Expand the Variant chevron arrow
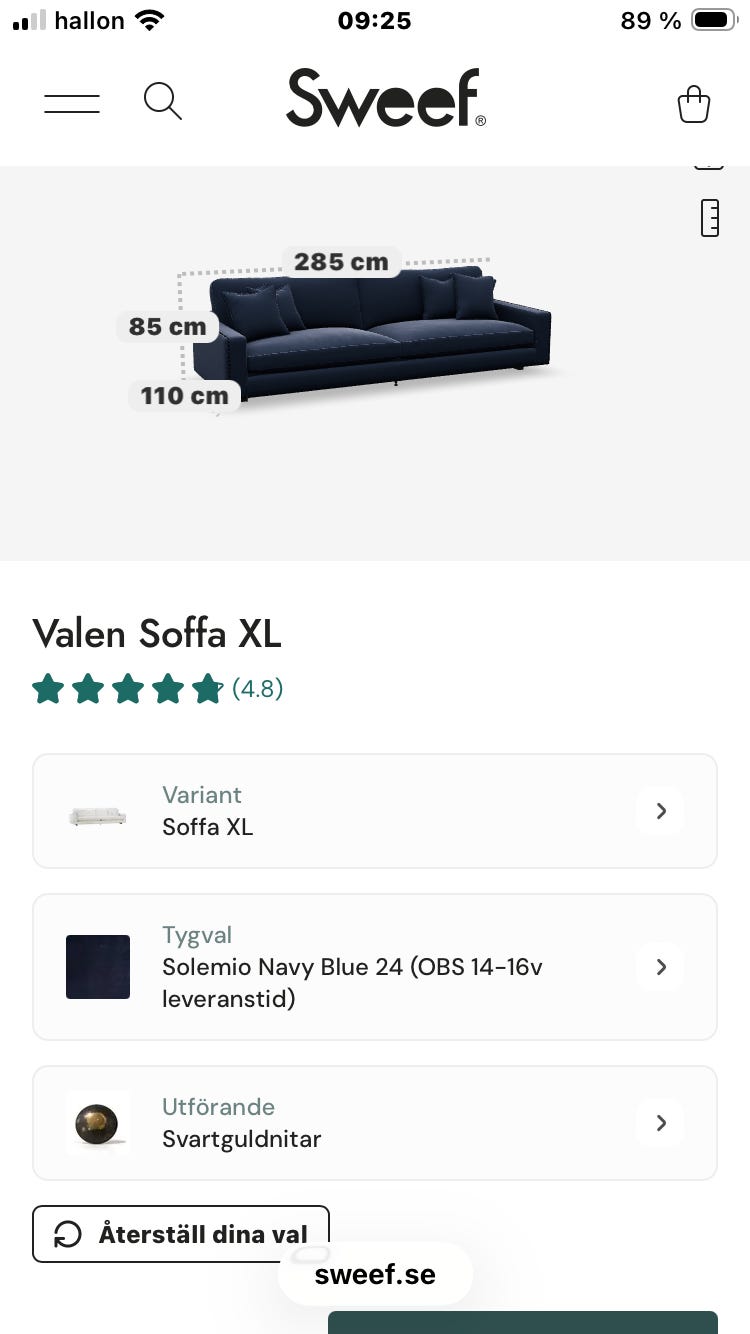This screenshot has height=1334, width=750. (x=661, y=811)
